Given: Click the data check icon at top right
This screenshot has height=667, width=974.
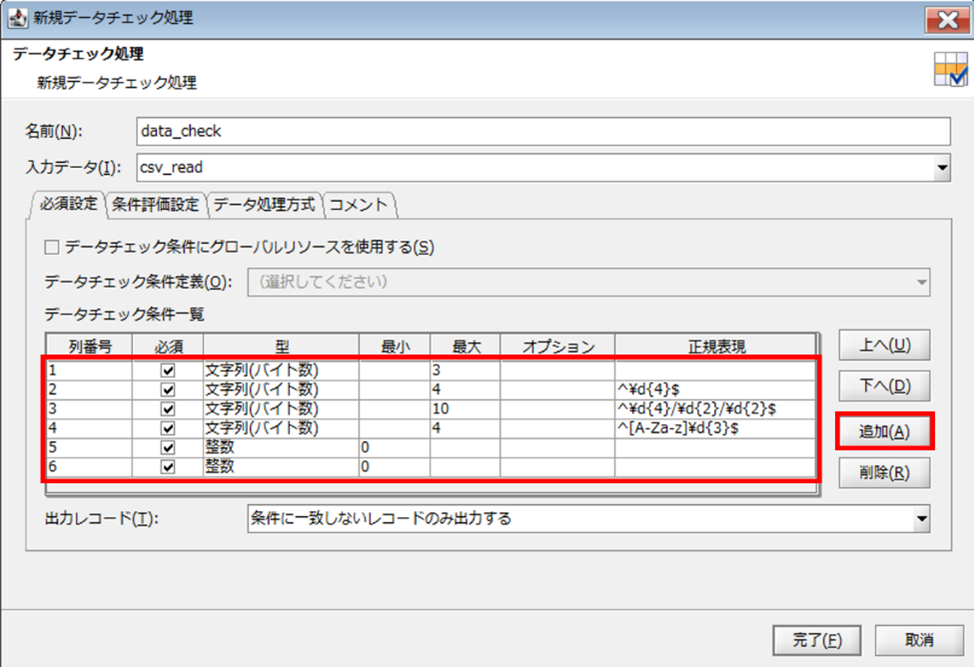Looking at the screenshot, I should 949,69.
